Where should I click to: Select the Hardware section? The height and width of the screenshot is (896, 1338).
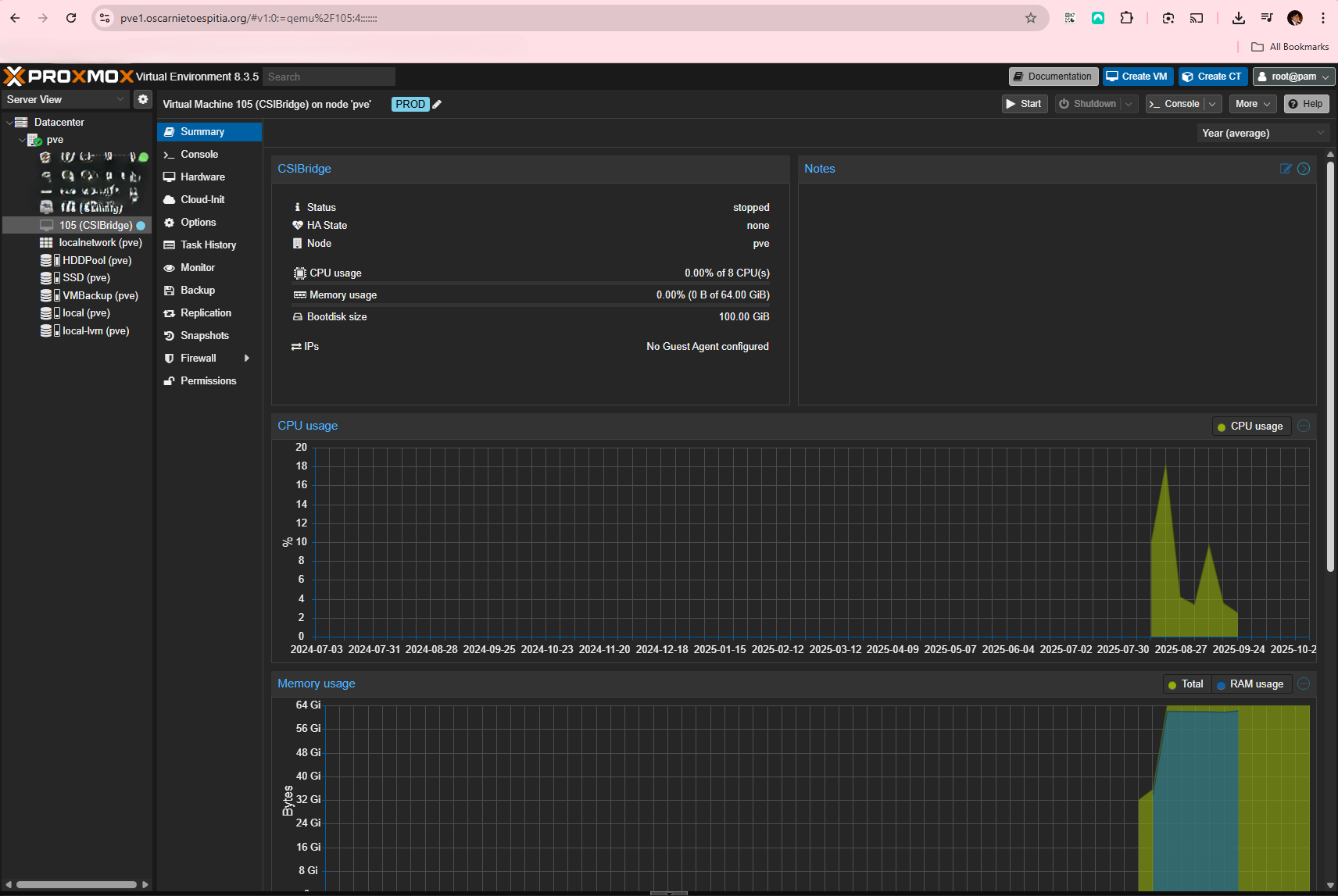point(201,177)
